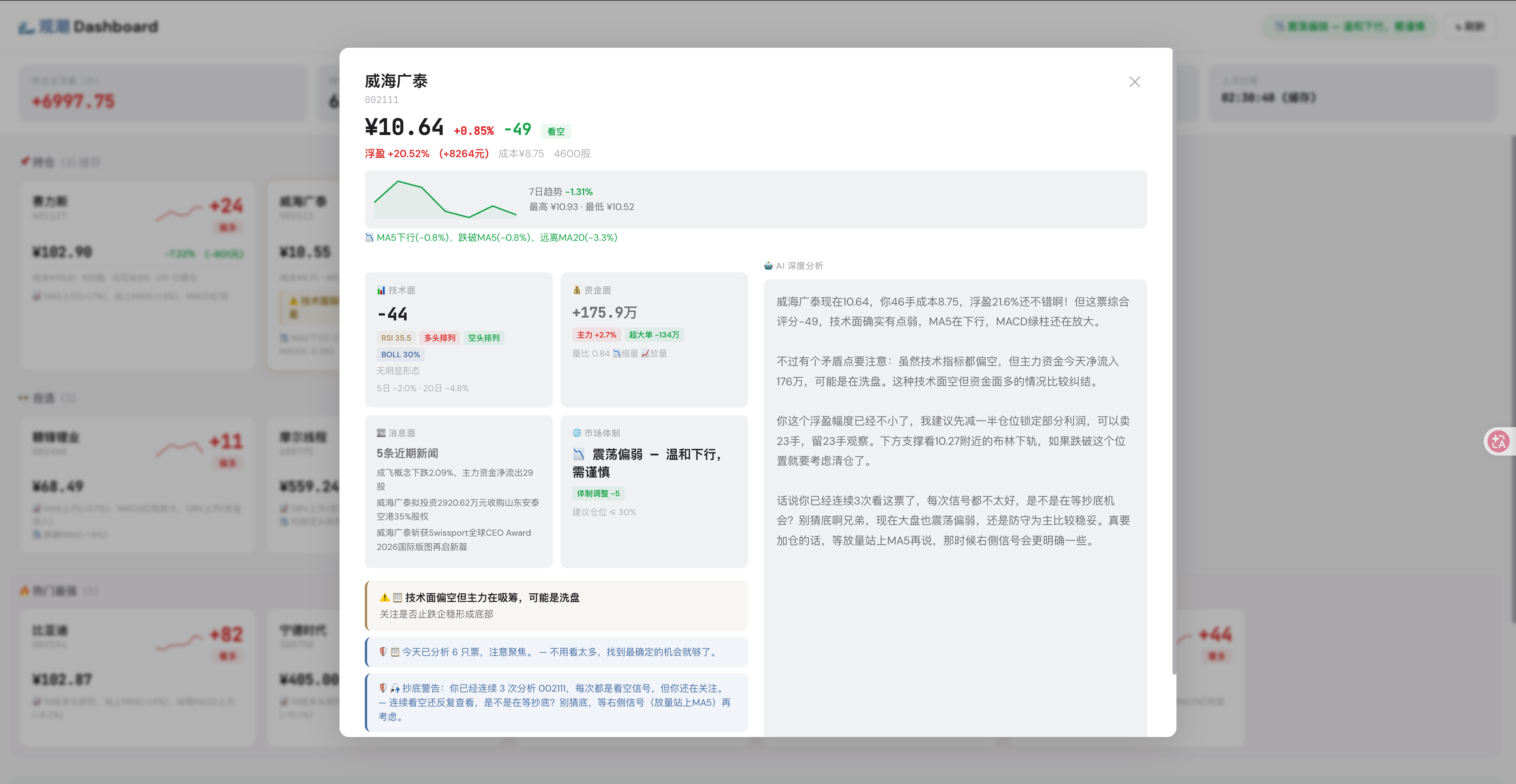Viewport: 1516px width, 784px height.
Task: Close the 威海广泰 detail dialog
Action: tap(1134, 82)
